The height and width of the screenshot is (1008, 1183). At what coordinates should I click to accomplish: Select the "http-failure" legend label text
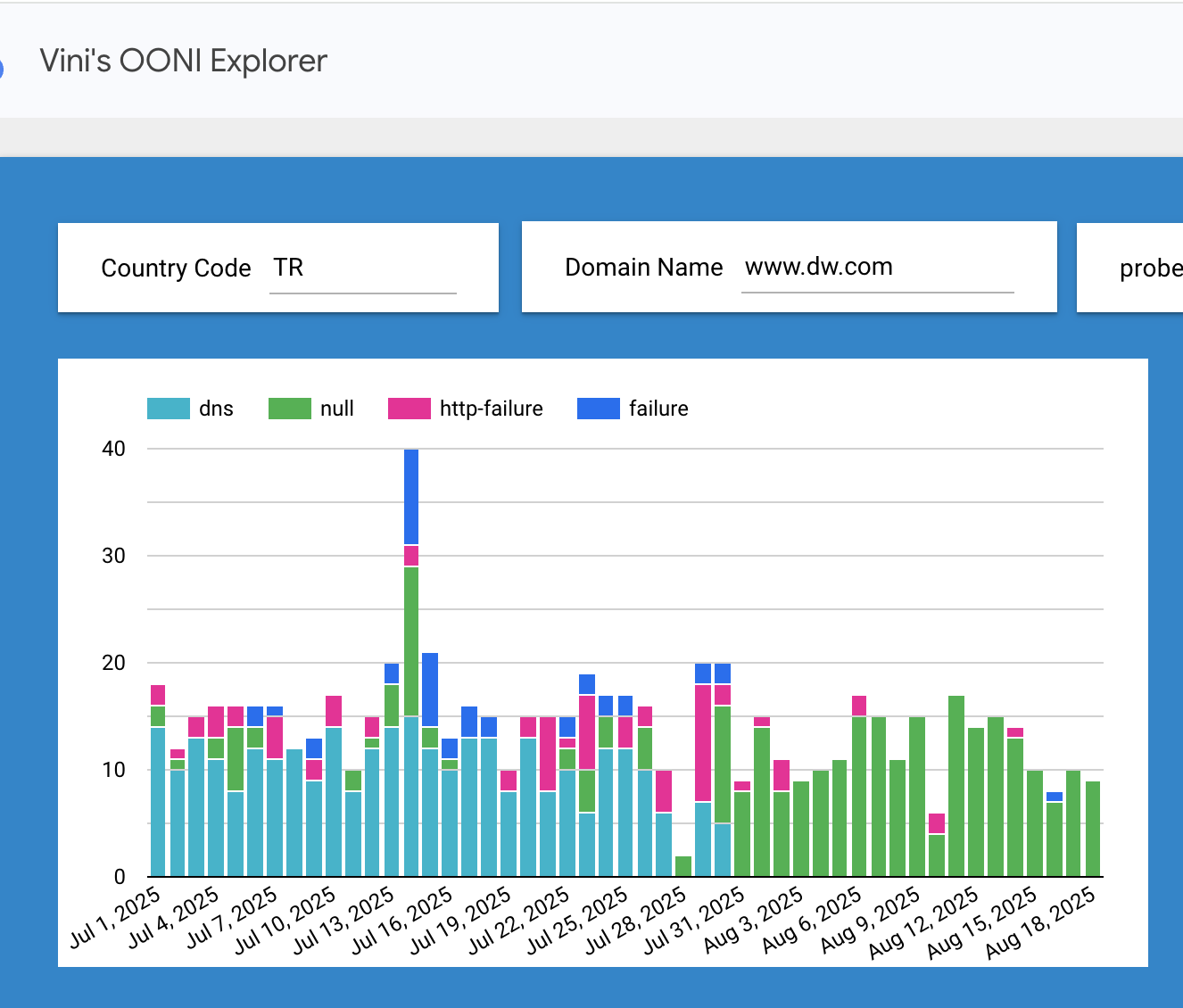[491, 409]
